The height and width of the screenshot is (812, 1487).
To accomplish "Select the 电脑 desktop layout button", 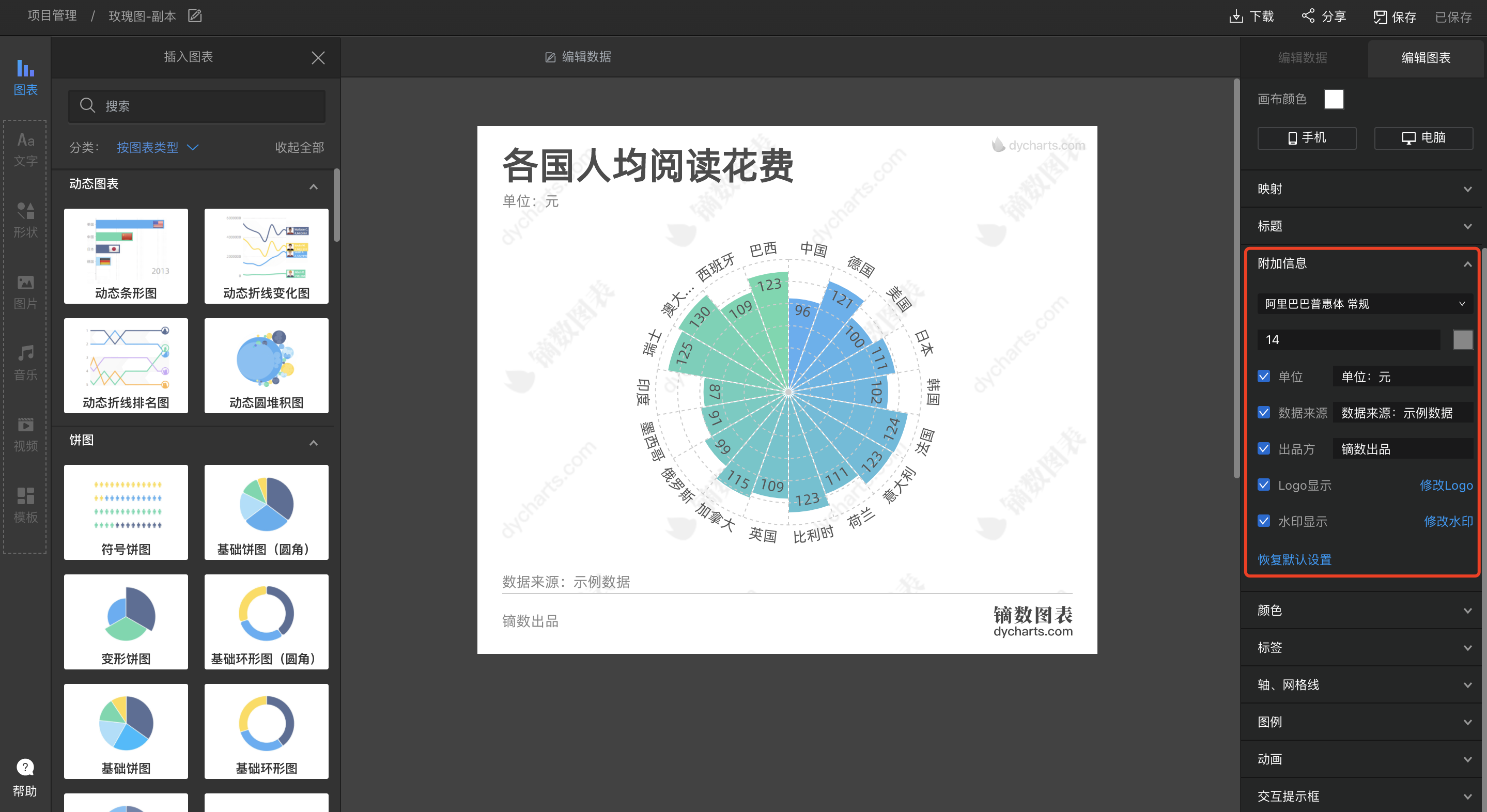I will click(1423, 138).
